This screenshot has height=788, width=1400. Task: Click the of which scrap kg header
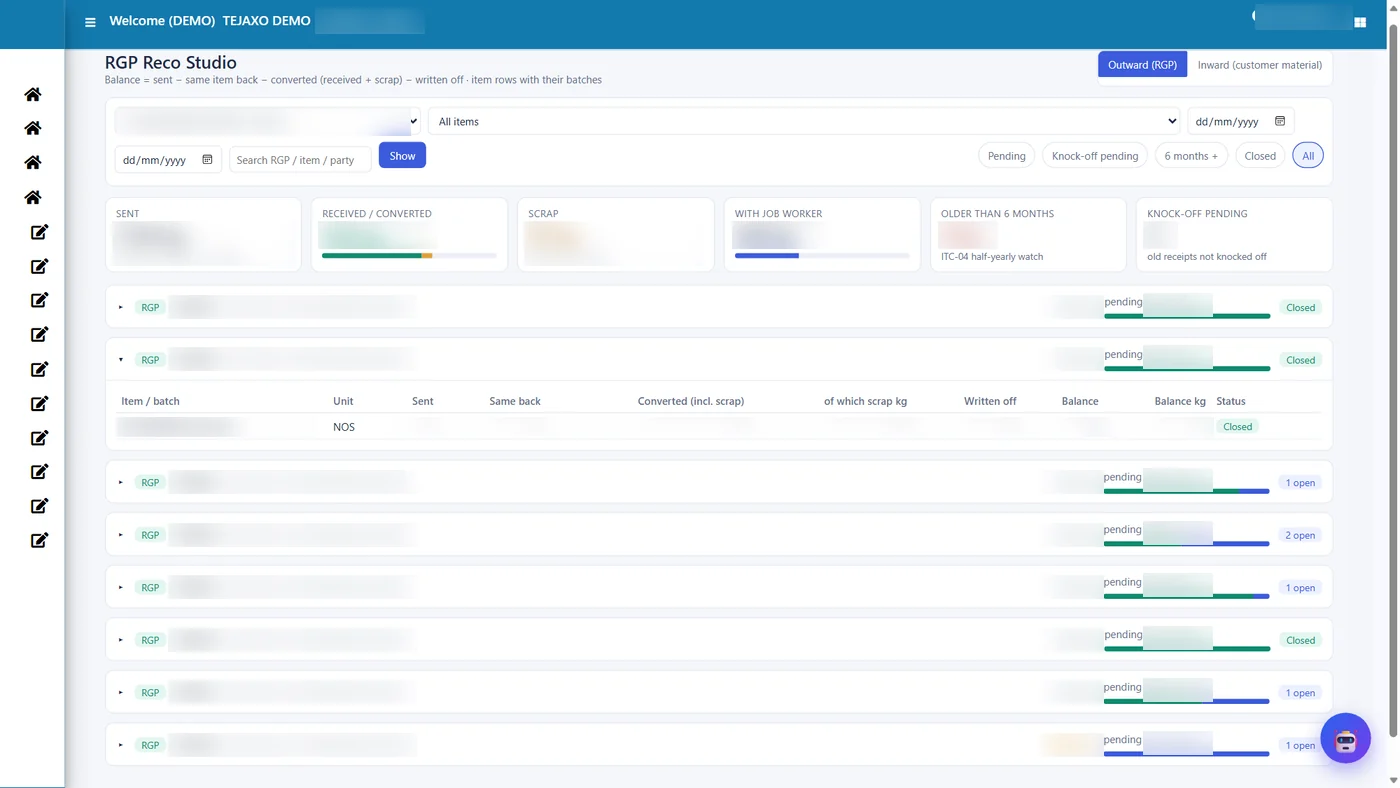(865, 401)
